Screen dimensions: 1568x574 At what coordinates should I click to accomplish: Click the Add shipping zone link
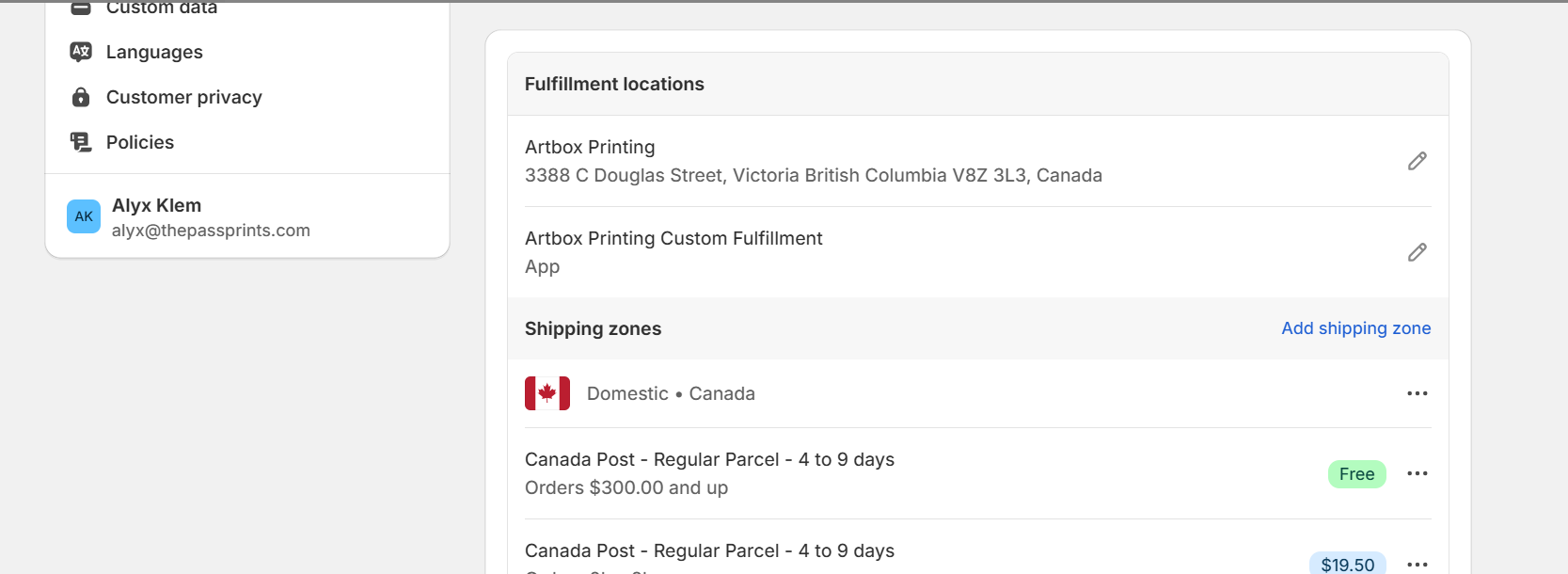(1355, 328)
